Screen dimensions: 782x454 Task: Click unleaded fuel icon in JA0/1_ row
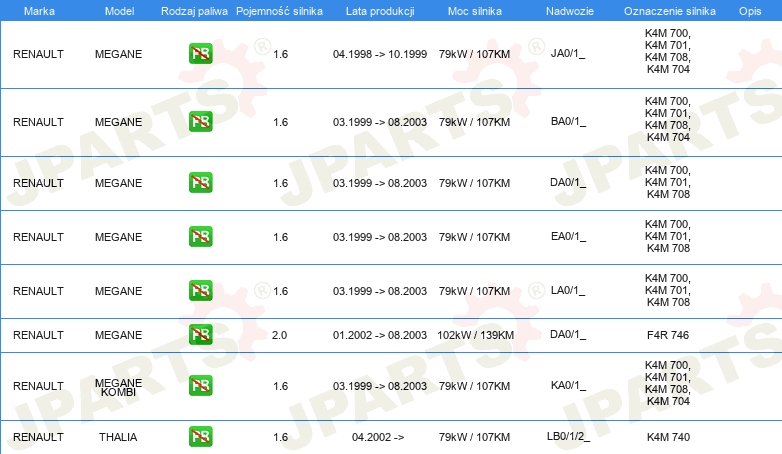tap(201, 54)
